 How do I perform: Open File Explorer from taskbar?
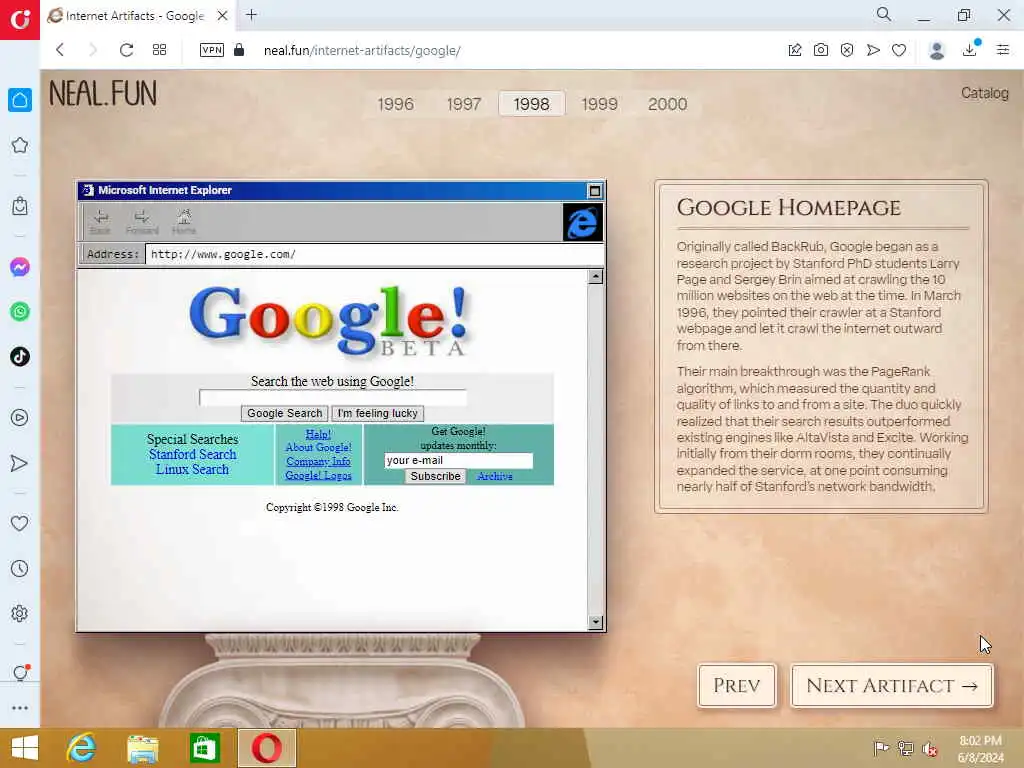(142, 748)
